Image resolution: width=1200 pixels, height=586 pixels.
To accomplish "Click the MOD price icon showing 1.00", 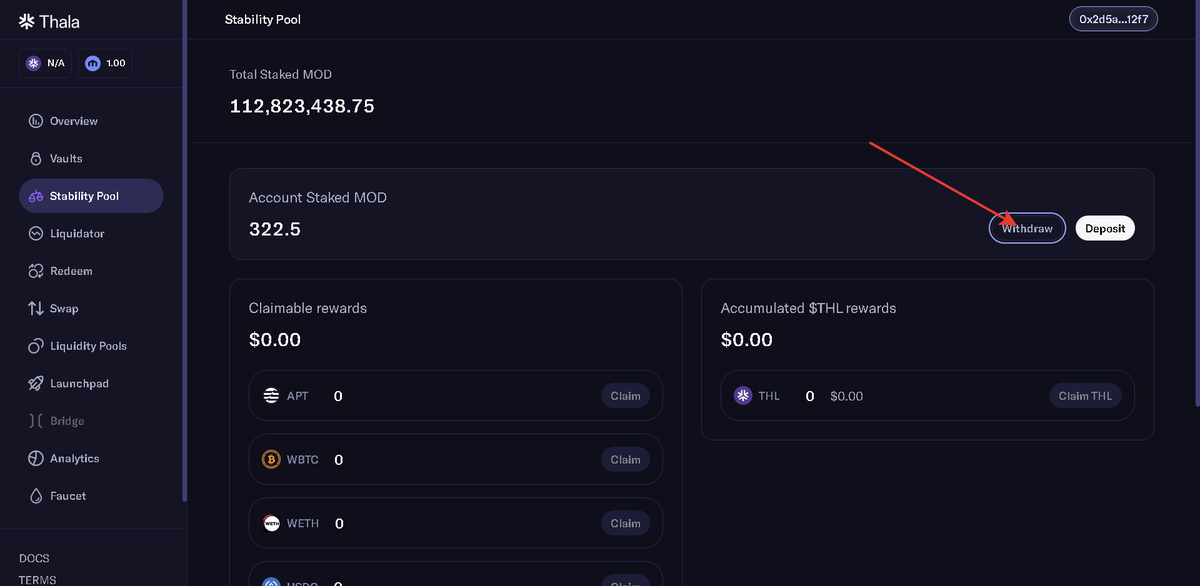I will point(93,63).
